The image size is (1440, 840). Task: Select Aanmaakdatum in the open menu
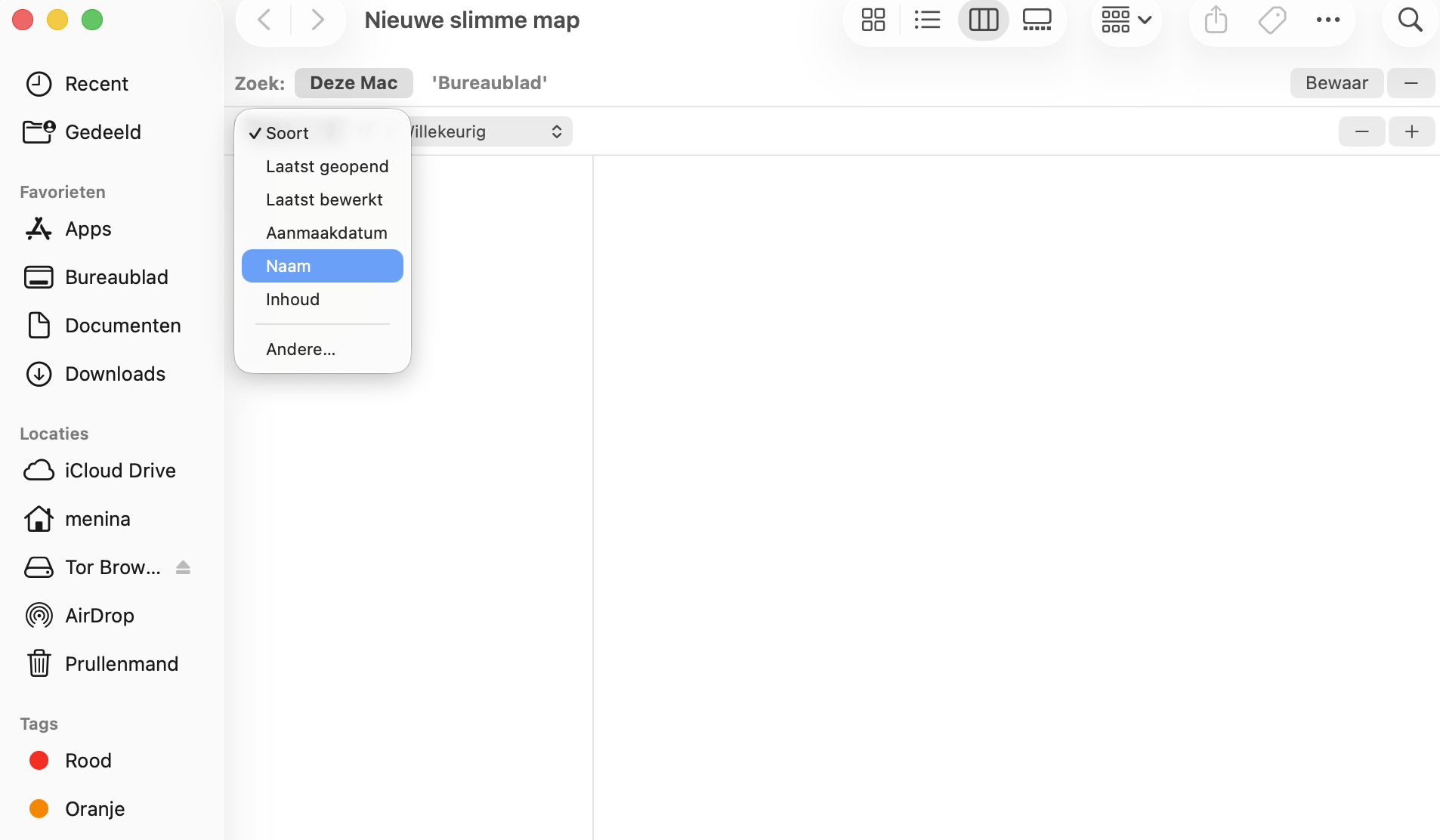click(326, 233)
